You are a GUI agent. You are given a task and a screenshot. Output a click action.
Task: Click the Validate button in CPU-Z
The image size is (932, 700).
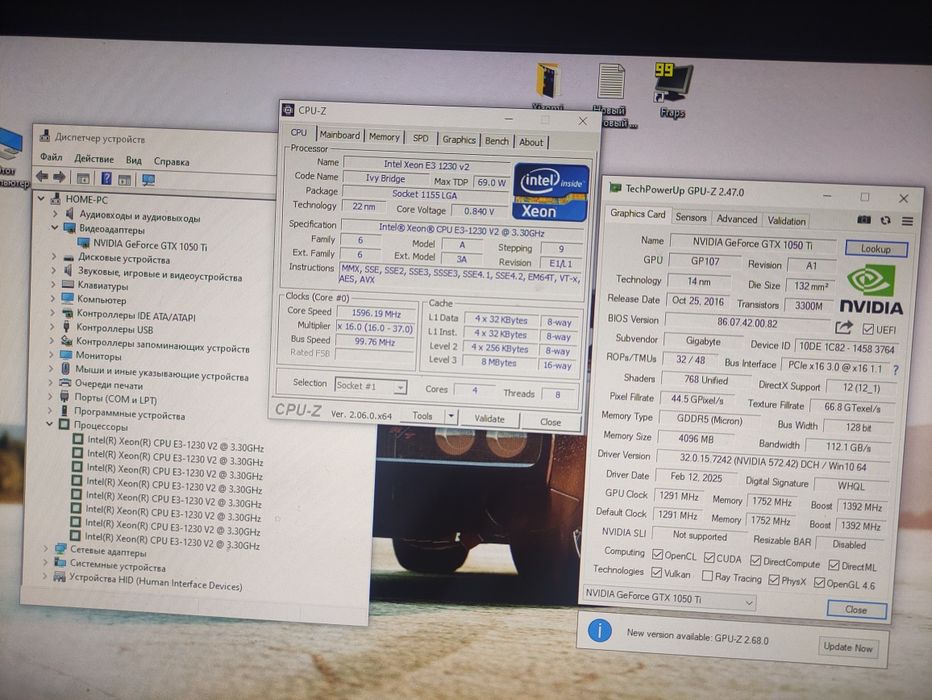point(489,418)
